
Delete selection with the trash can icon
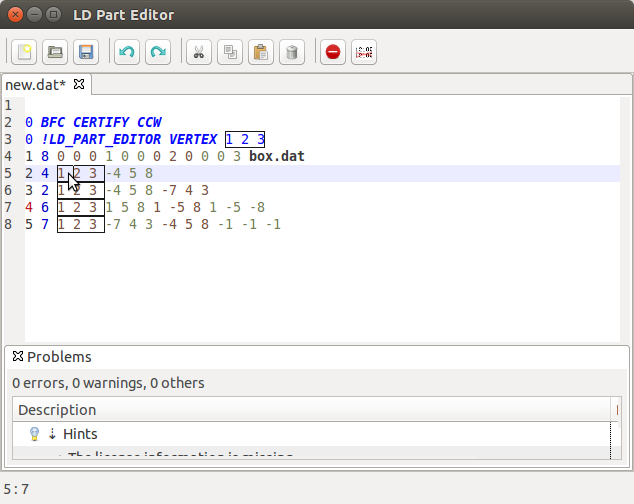pos(290,52)
